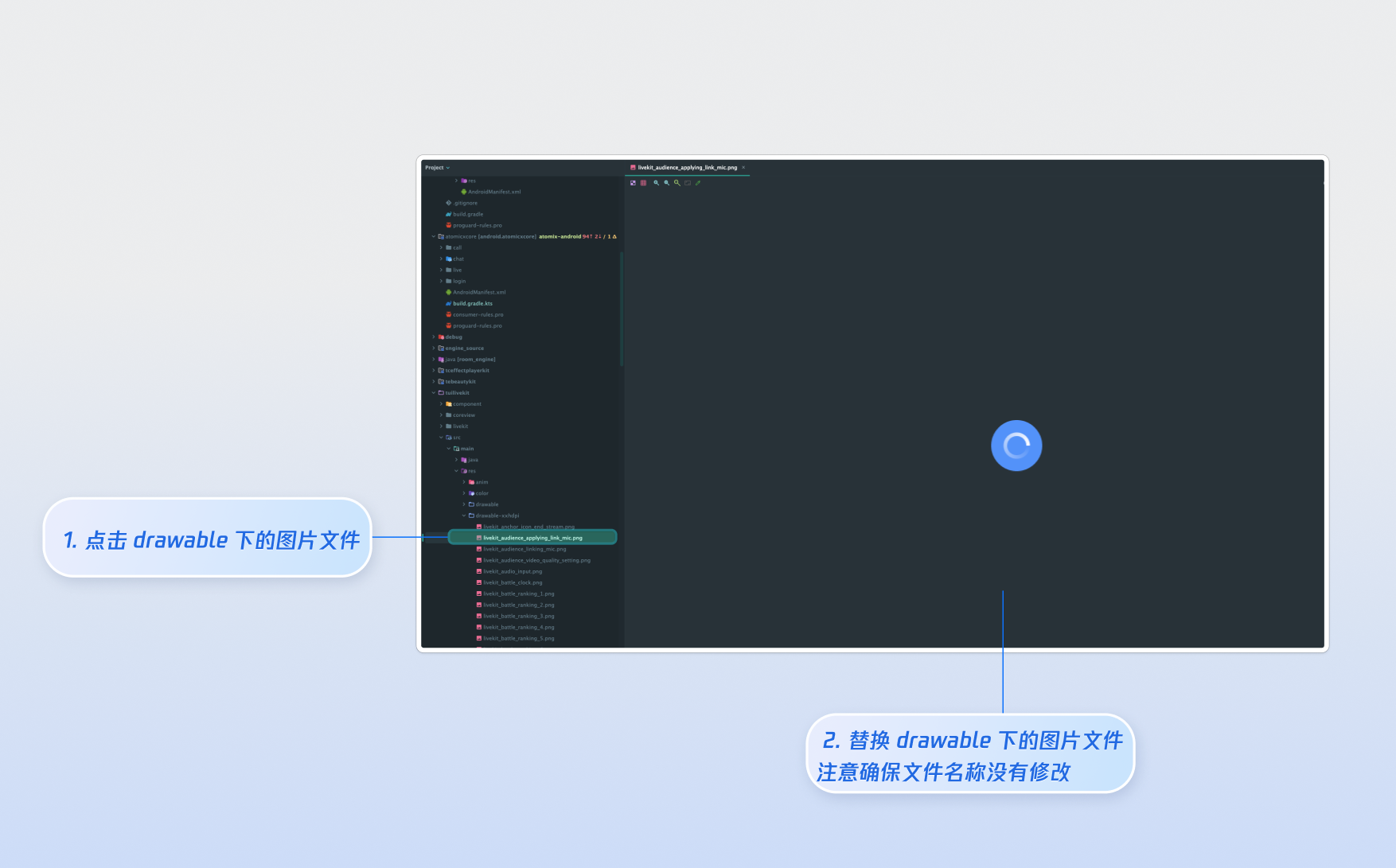1396x868 pixels.
Task: Click the build.gradle.kts file icon
Action: click(x=448, y=304)
